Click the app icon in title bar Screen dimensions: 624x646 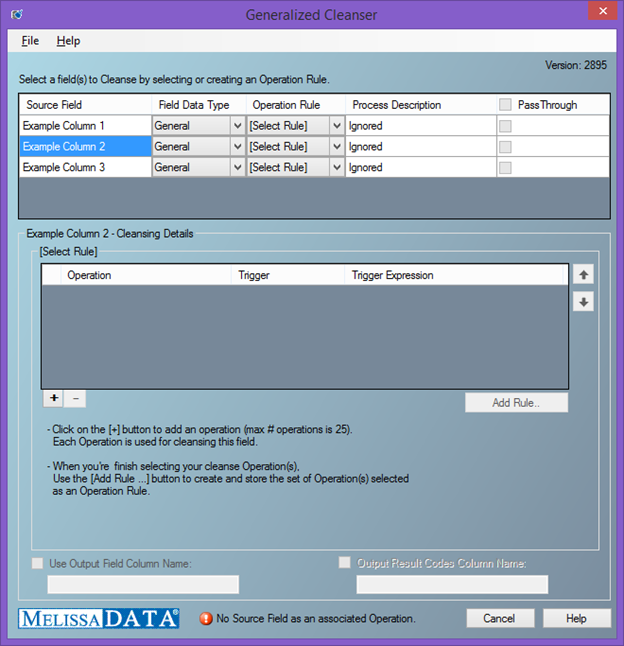click(x=17, y=15)
